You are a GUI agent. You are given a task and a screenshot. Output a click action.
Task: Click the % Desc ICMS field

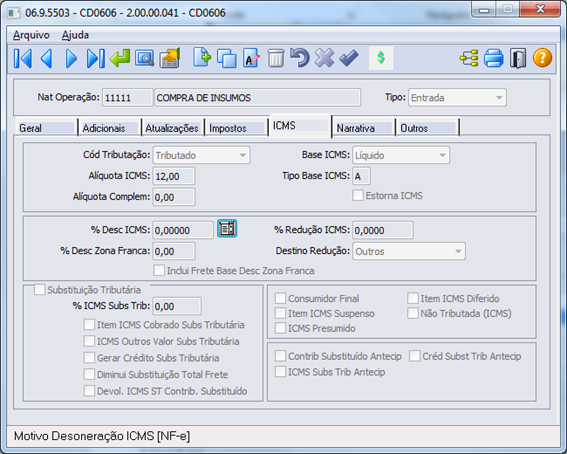click(x=183, y=230)
